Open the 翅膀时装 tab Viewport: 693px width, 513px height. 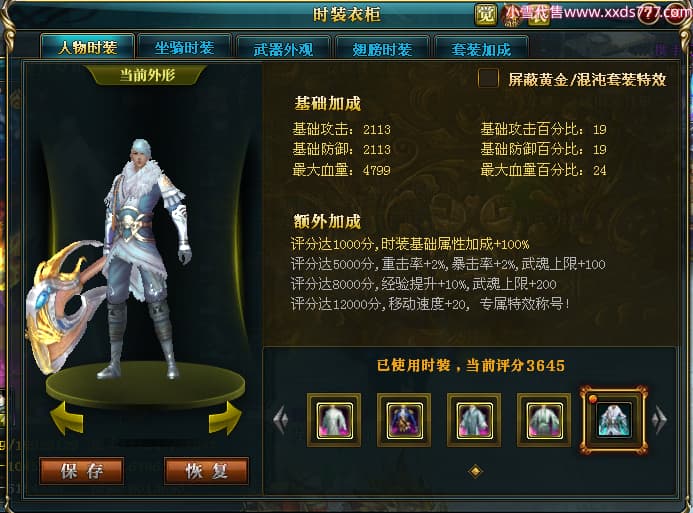[x=382, y=49]
